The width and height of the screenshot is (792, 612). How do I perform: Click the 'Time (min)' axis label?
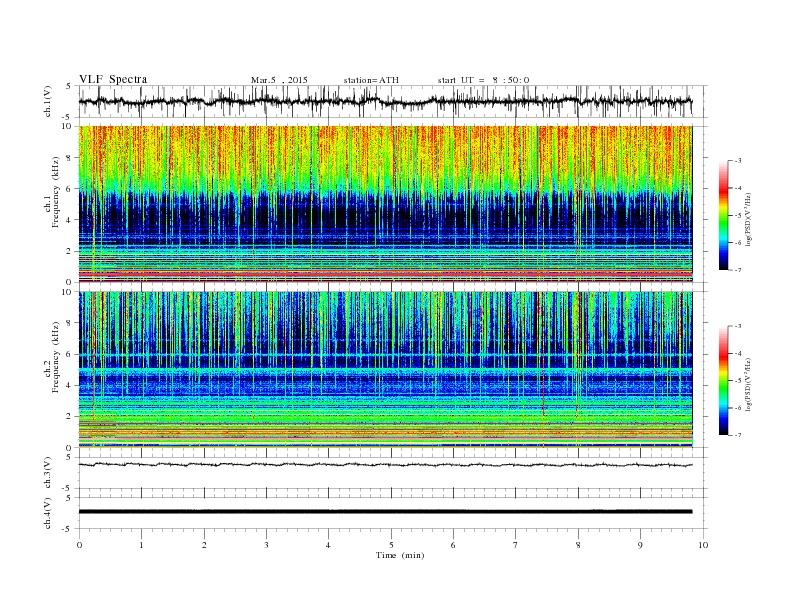tap(400, 555)
